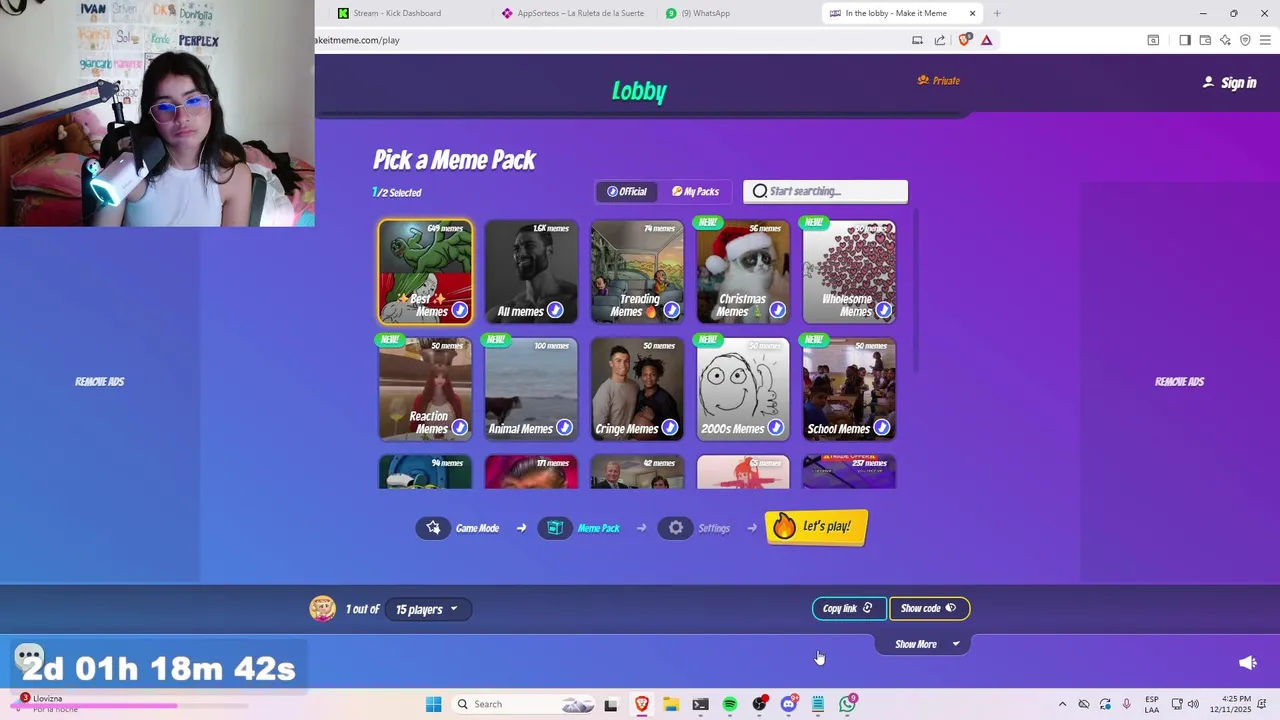Open the Brave Wallet icon

tap(1205, 40)
